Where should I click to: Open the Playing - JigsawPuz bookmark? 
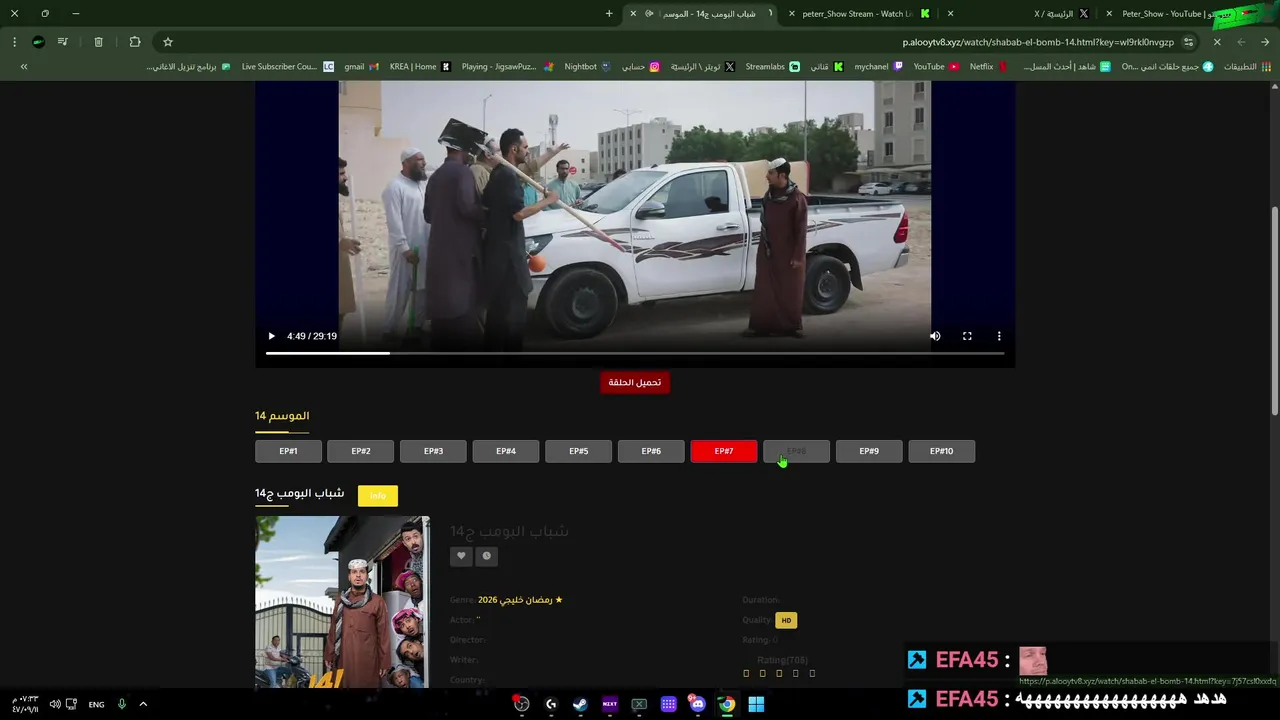click(507, 66)
